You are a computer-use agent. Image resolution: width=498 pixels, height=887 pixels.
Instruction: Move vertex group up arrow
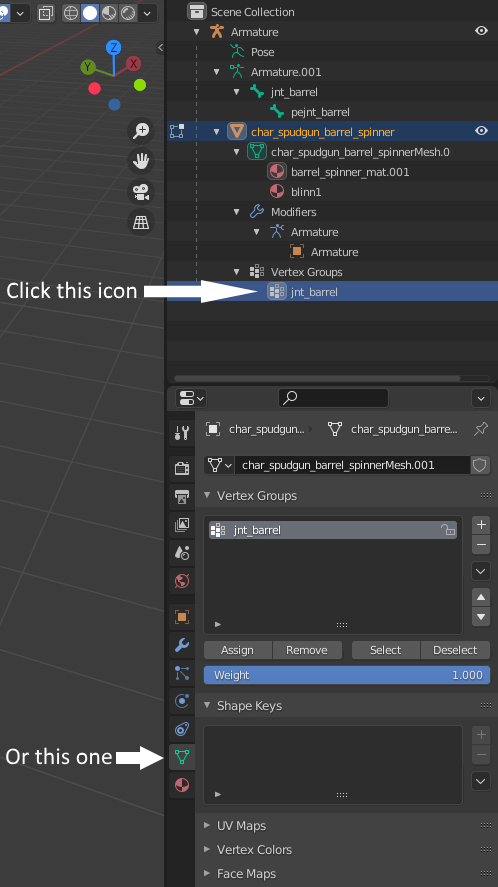click(x=481, y=597)
